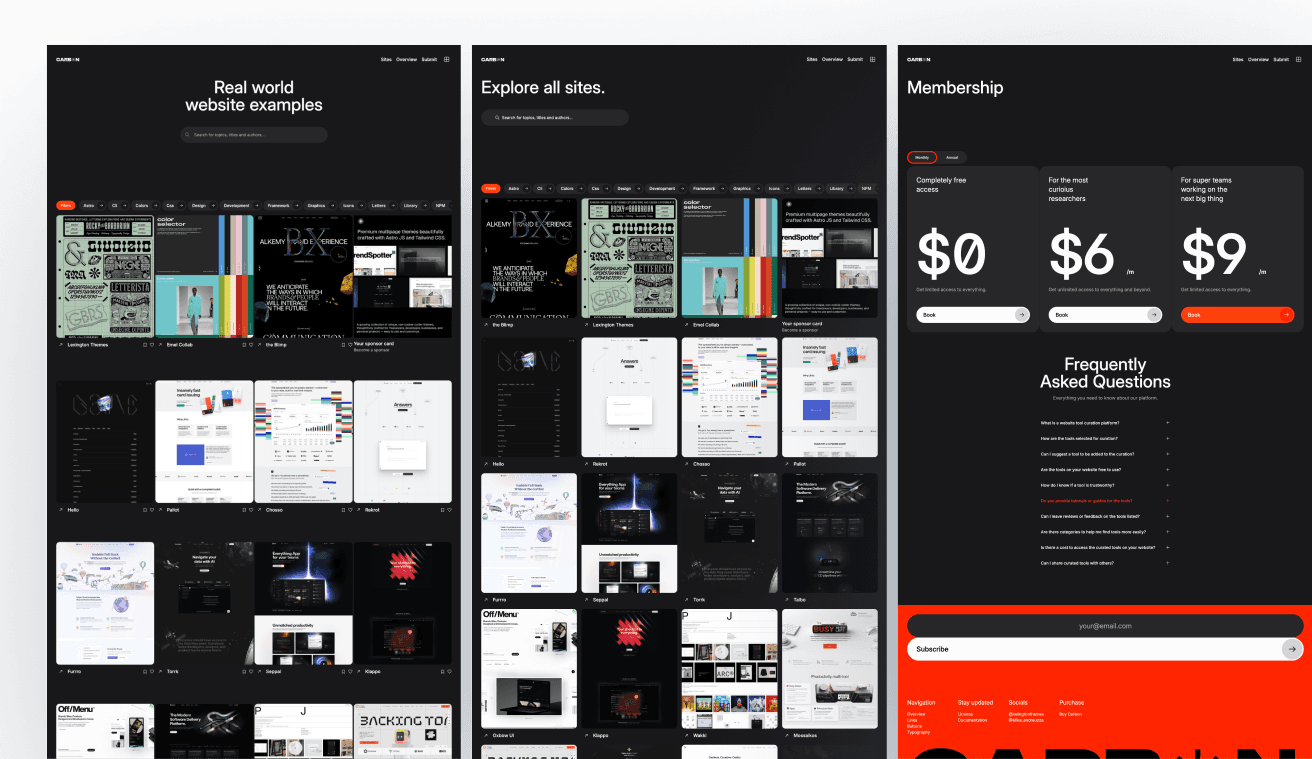
Task: Click the orange Book button for the $9 plan
Action: (1237, 315)
